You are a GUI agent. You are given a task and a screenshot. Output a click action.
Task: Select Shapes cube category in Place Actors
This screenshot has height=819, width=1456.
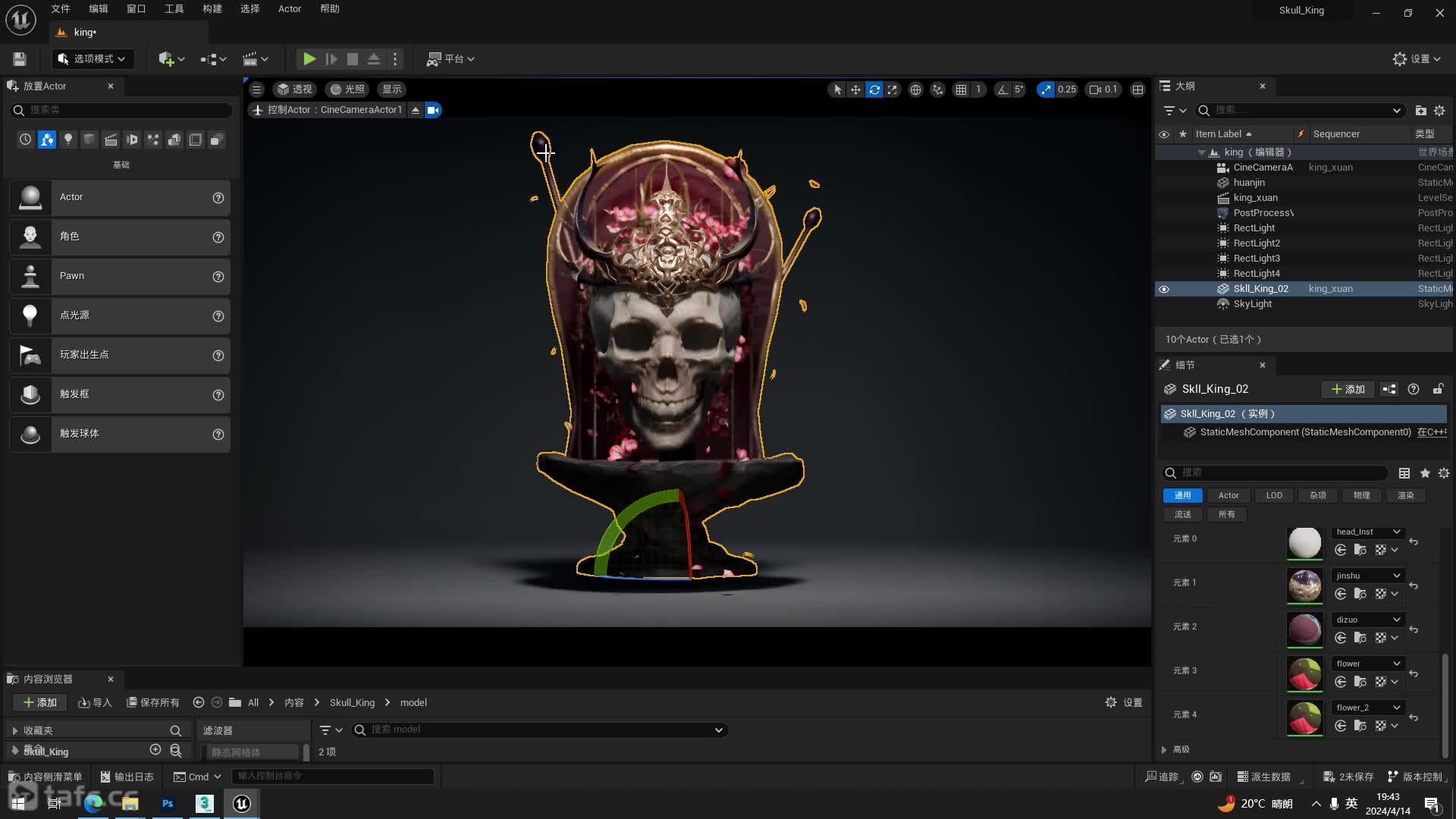[89, 140]
